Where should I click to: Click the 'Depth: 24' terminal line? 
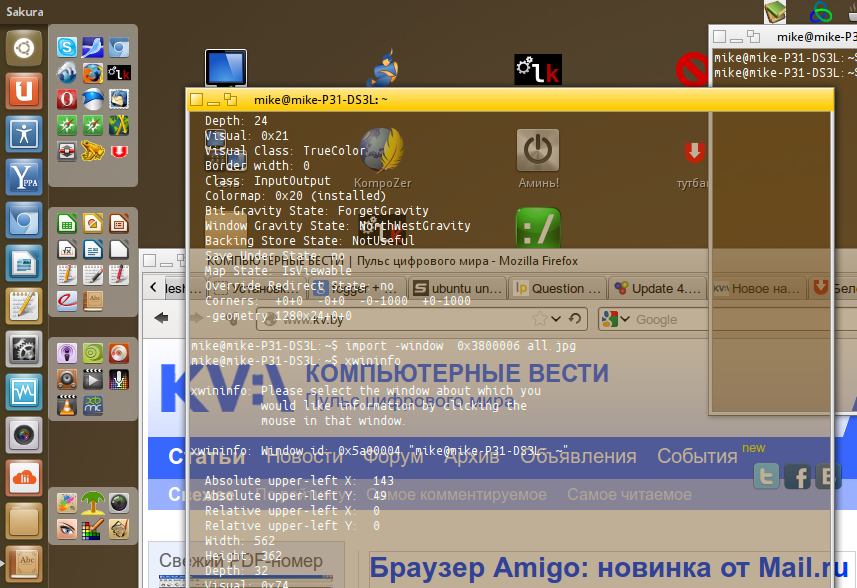pos(236,120)
